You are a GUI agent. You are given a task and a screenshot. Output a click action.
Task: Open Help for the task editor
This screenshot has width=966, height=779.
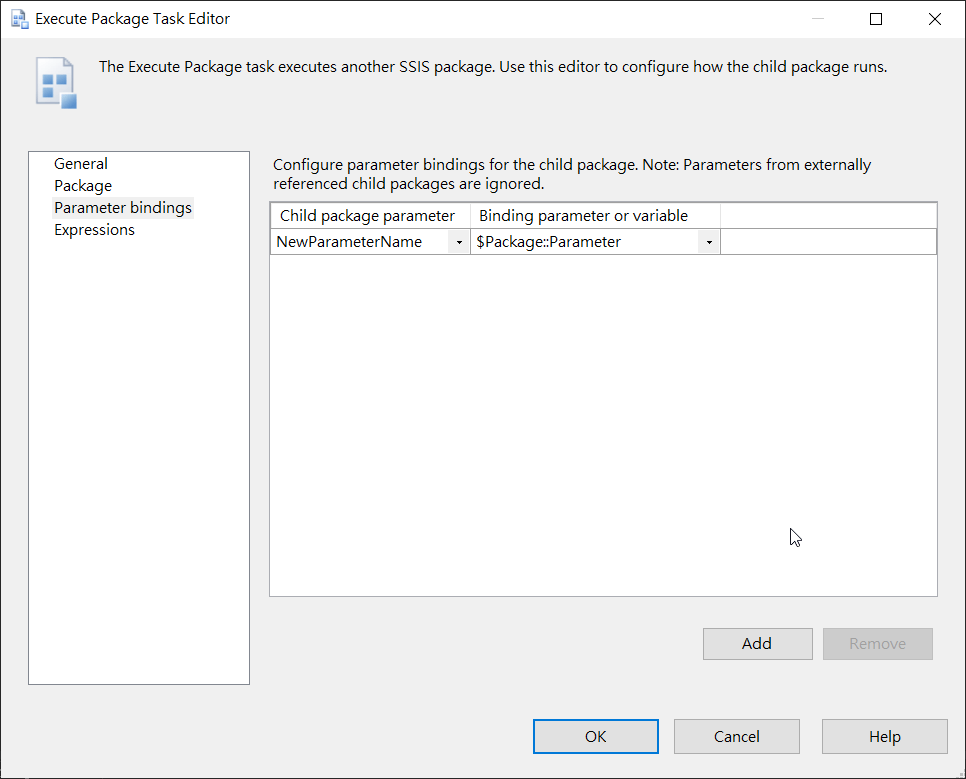tap(884, 736)
